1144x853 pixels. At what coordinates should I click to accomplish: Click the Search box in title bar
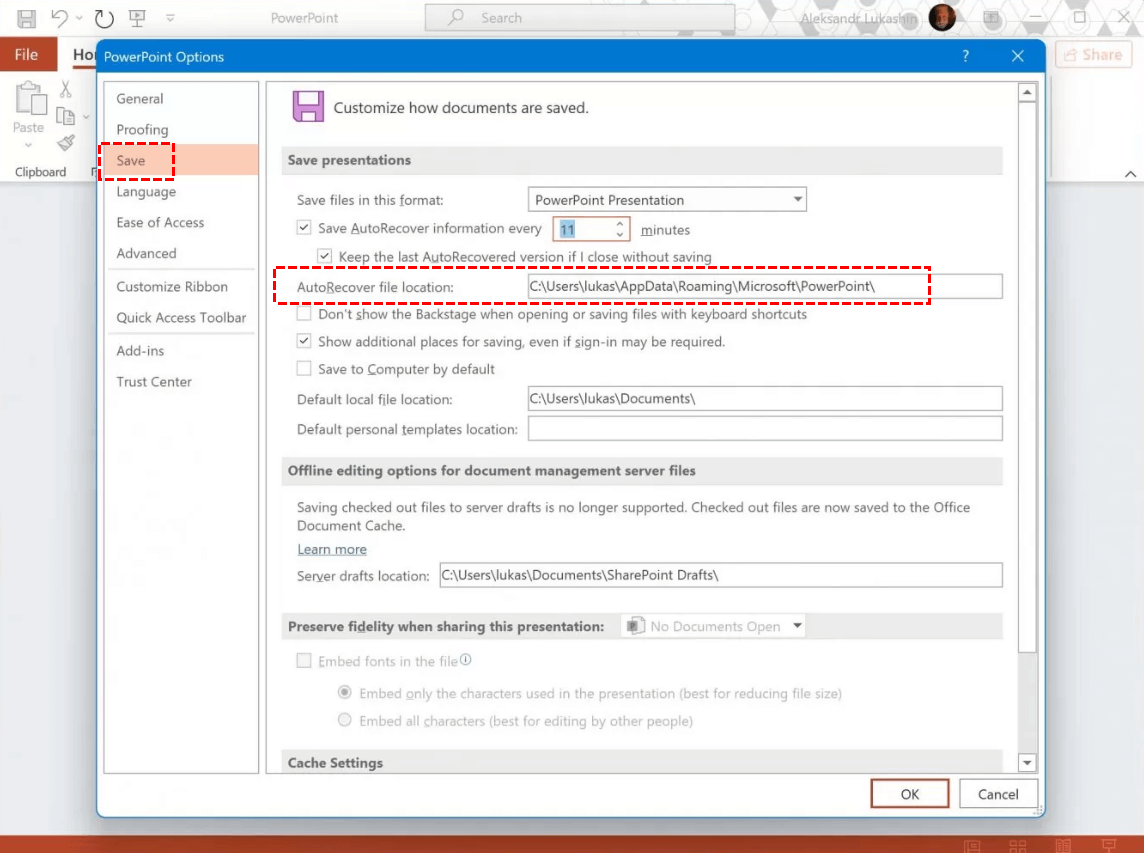pos(580,18)
